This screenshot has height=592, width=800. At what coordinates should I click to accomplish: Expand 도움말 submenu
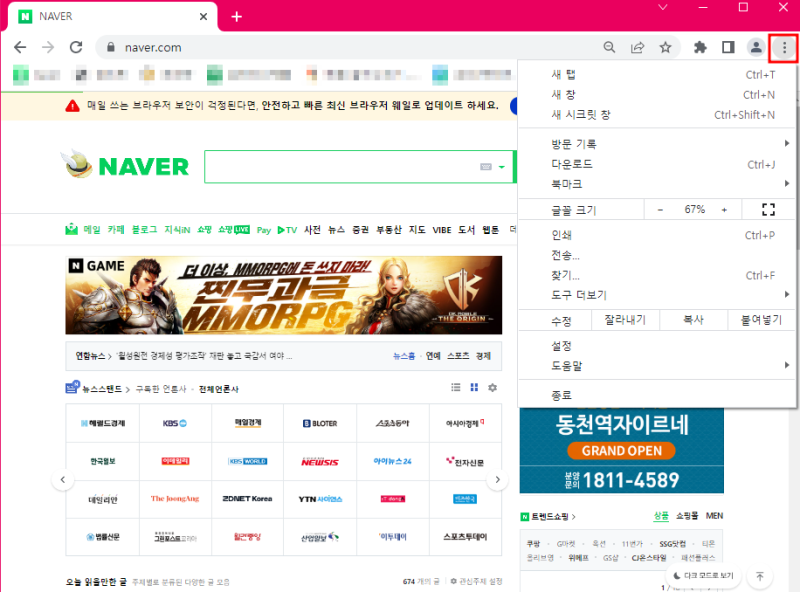(657, 365)
